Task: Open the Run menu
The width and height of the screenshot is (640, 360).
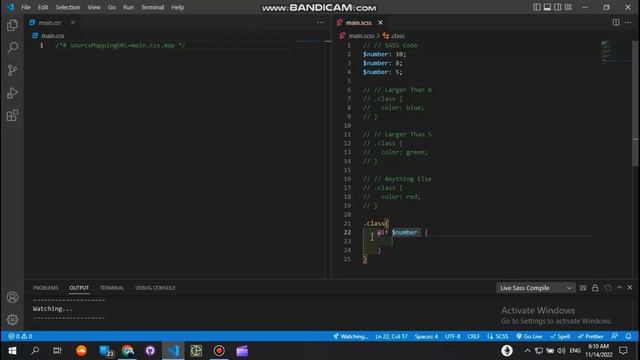Action: click(129, 7)
